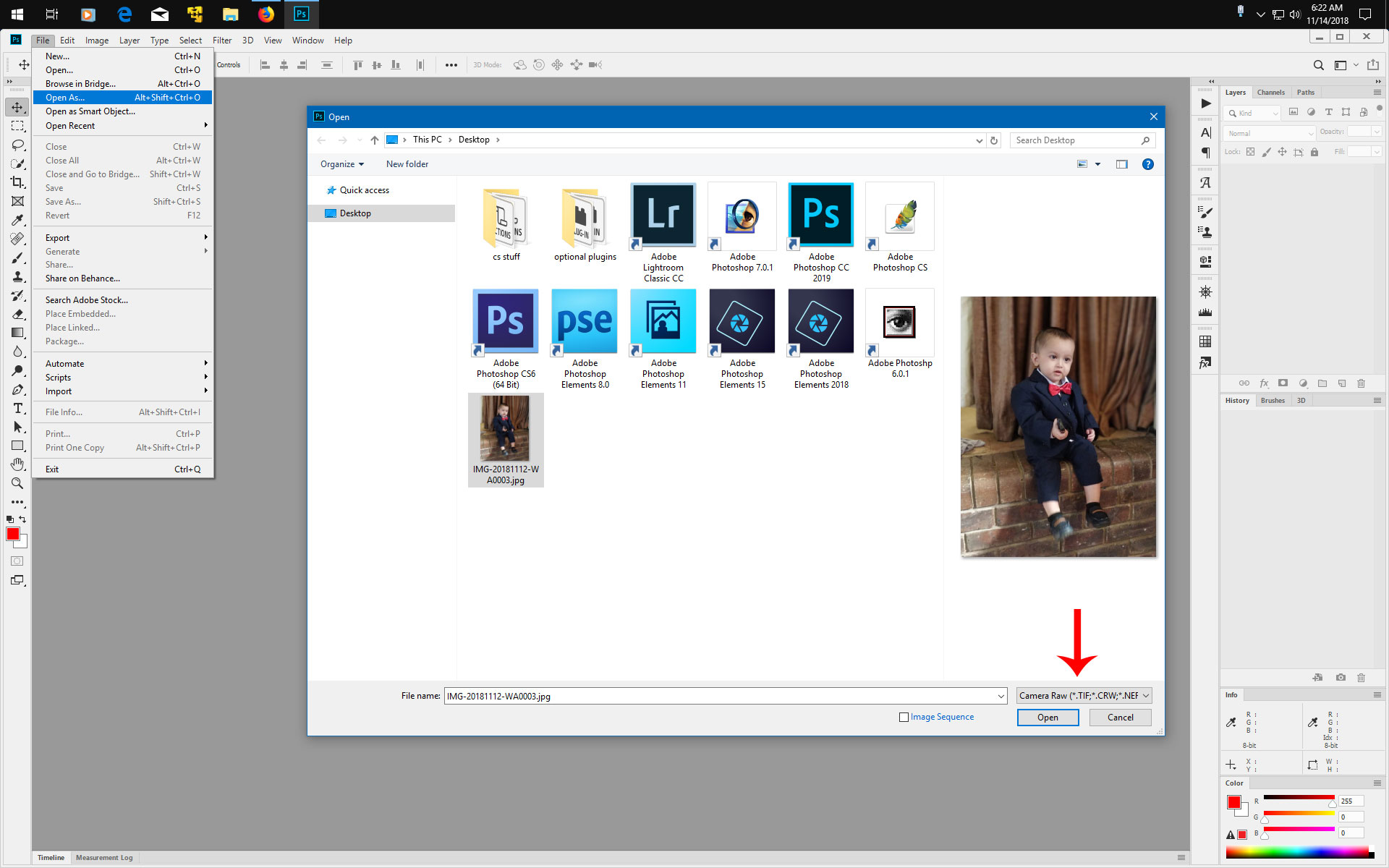Click New folder button

click(407, 164)
